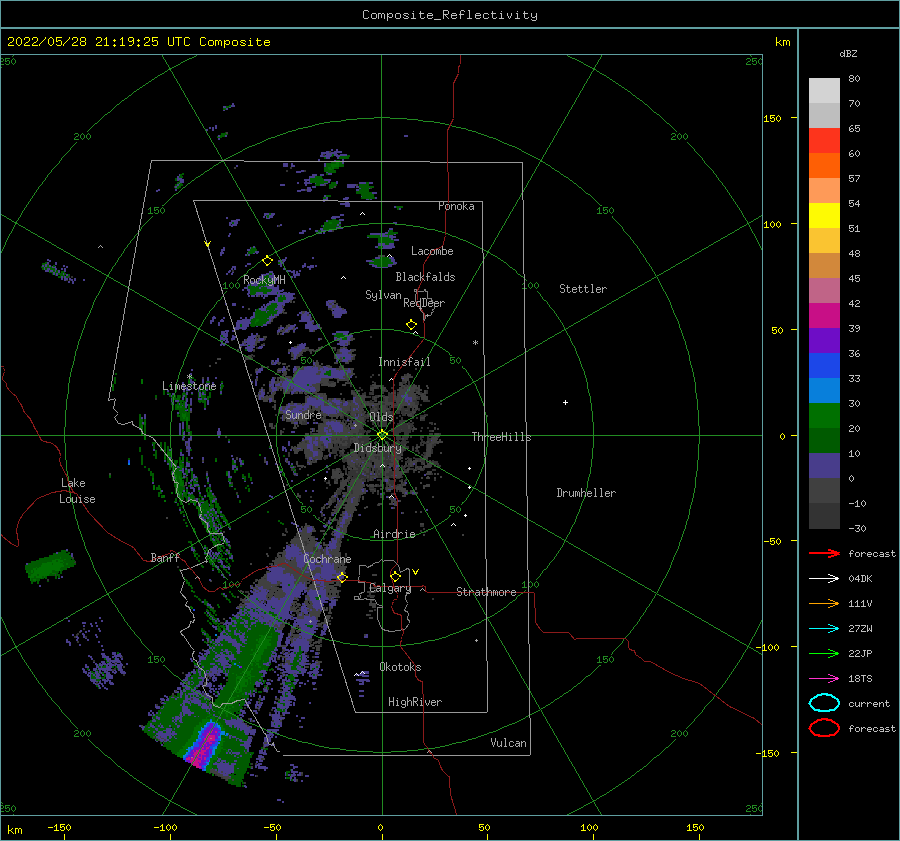The width and height of the screenshot is (900, 841).
Task: Click the RedDeer city label
Action: [x=424, y=303]
